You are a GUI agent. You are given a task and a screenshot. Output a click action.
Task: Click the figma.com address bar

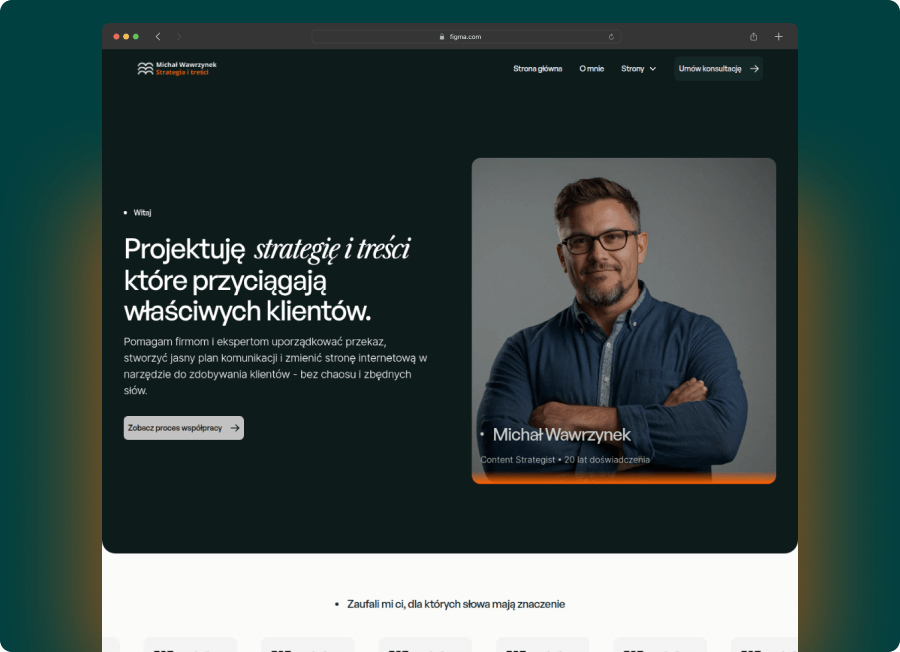pyautogui.click(x=466, y=37)
